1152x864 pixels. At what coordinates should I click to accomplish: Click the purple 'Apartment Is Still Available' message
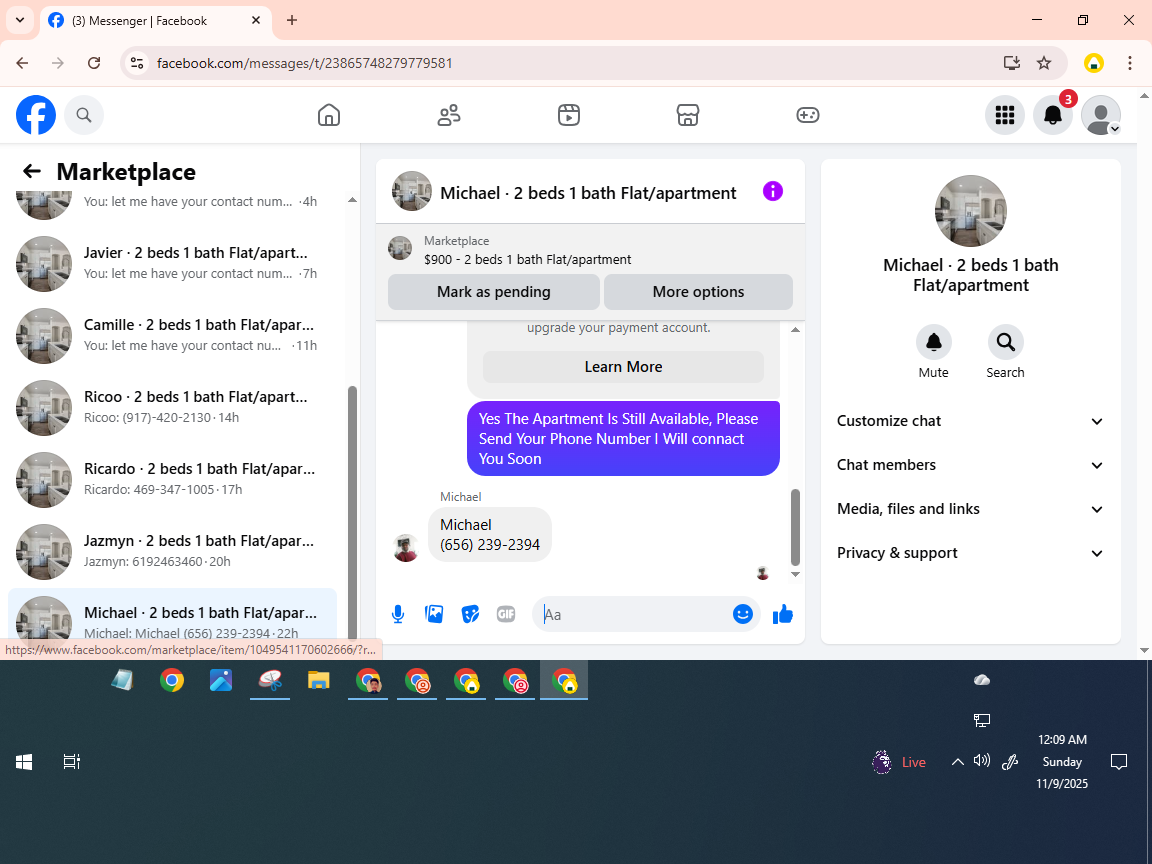(x=623, y=439)
